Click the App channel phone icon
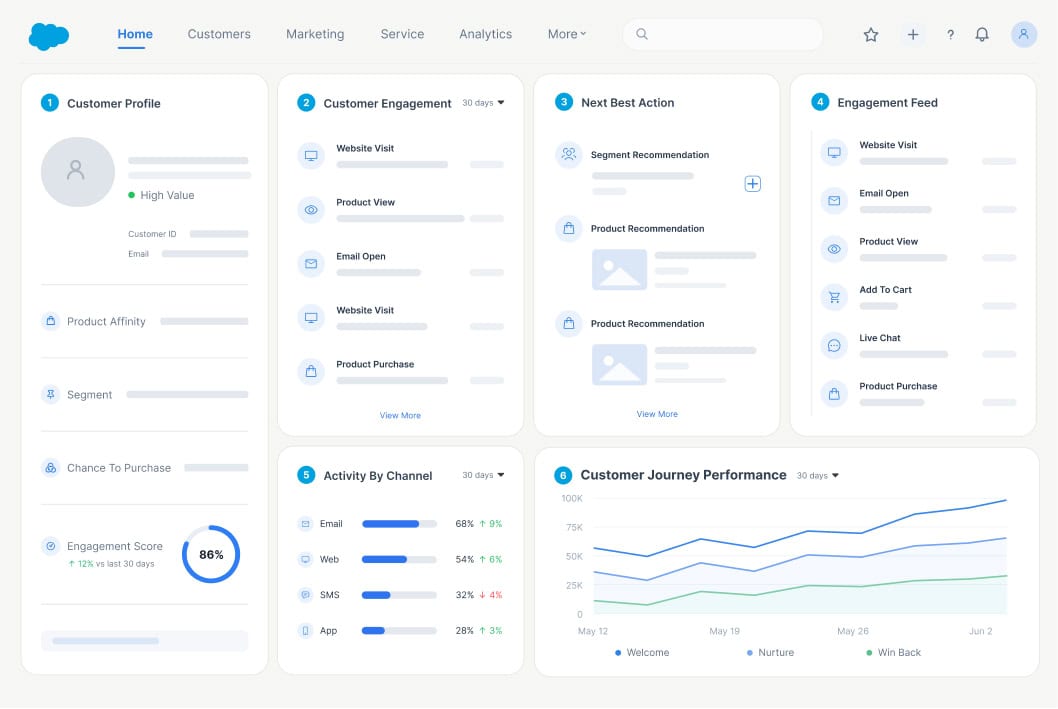Viewport: 1058px width, 709px height. click(306, 631)
